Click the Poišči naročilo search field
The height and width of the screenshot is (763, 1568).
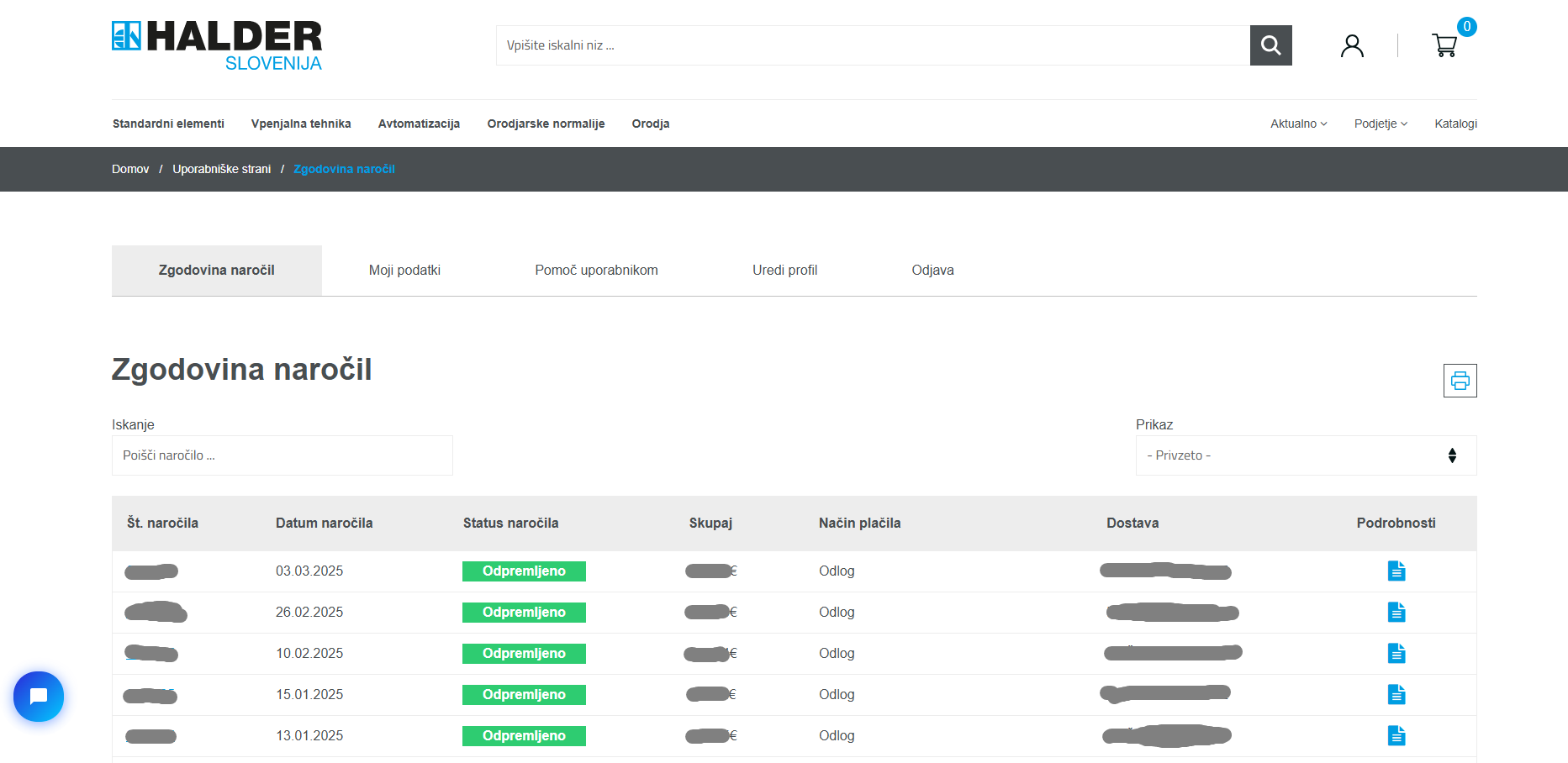point(282,455)
